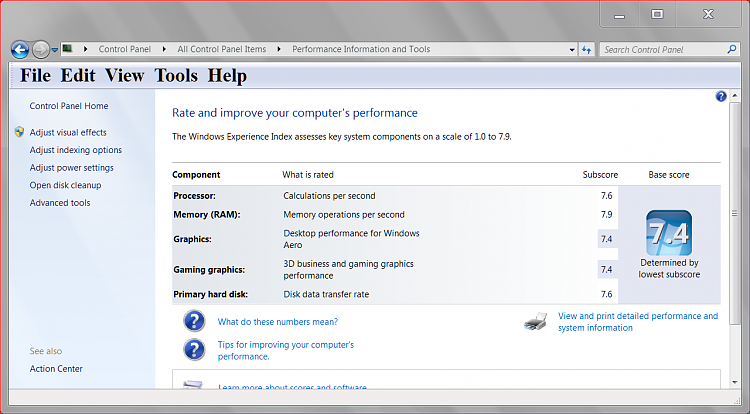Image resolution: width=750 pixels, height=414 pixels.
Task: Open the Edit menu
Action: [x=78, y=76]
